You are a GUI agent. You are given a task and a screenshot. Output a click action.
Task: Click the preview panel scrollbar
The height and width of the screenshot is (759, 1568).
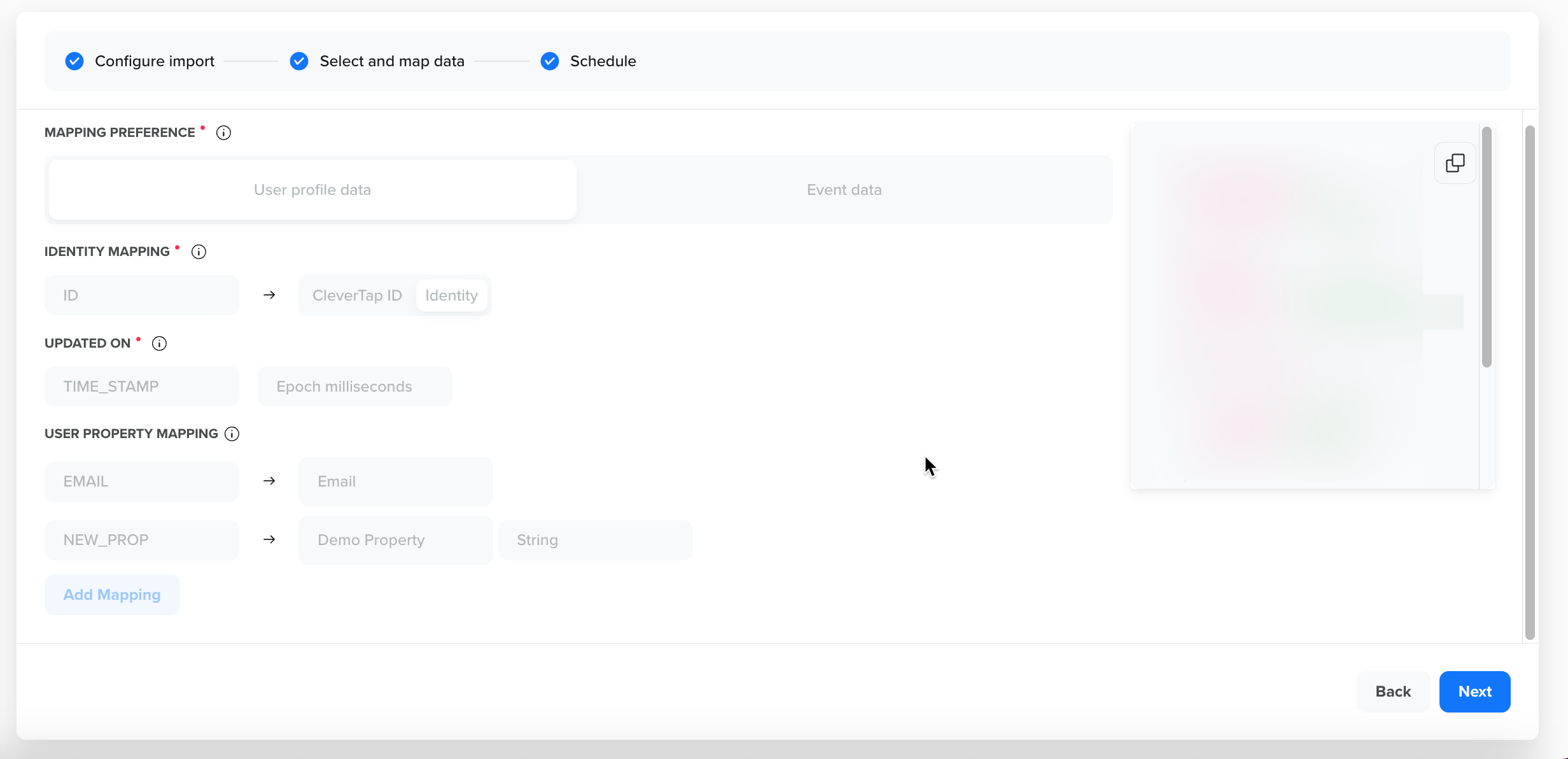click(1487, 248)
